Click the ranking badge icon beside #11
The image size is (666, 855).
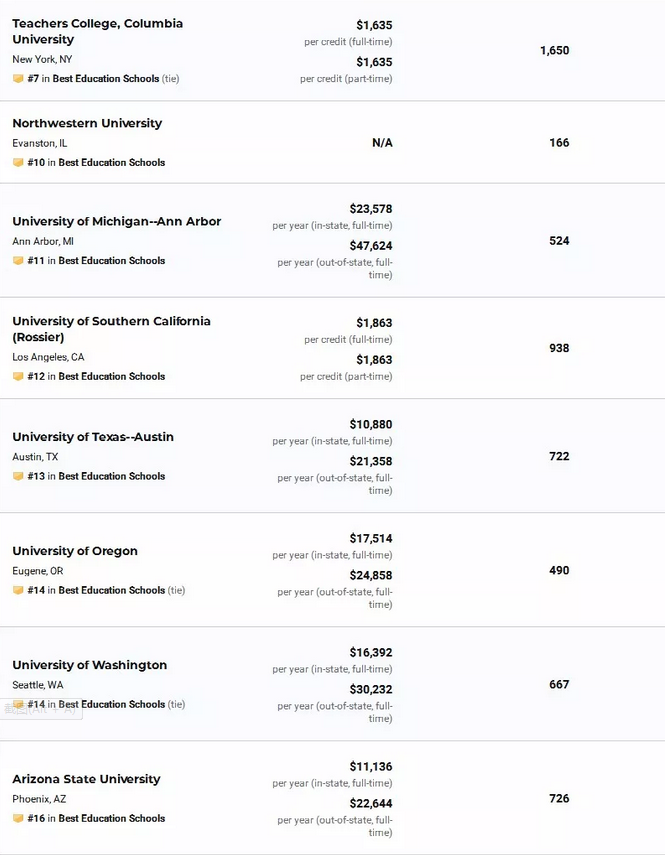(18, 261)
